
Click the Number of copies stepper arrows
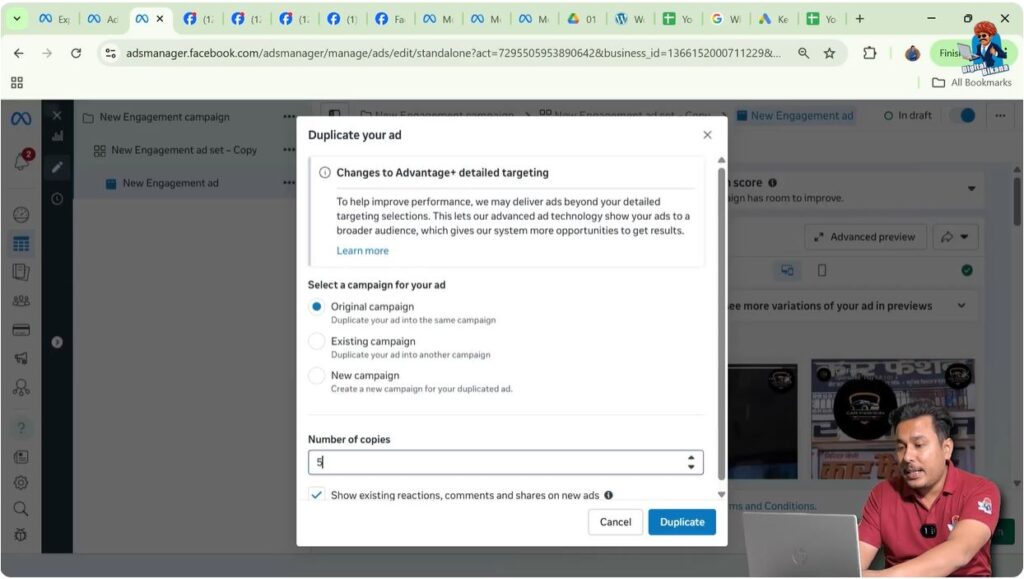[x=691, y=462]
